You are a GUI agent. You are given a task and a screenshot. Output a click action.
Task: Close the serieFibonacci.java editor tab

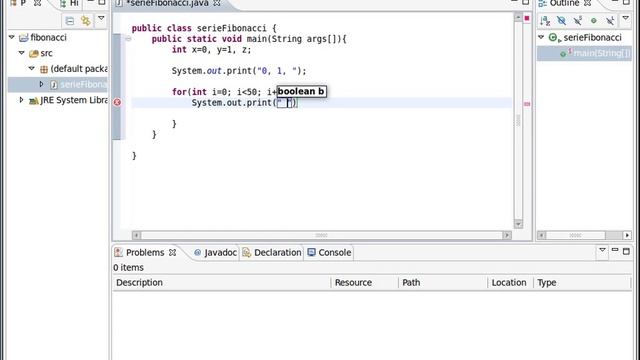tap(217, 3)
